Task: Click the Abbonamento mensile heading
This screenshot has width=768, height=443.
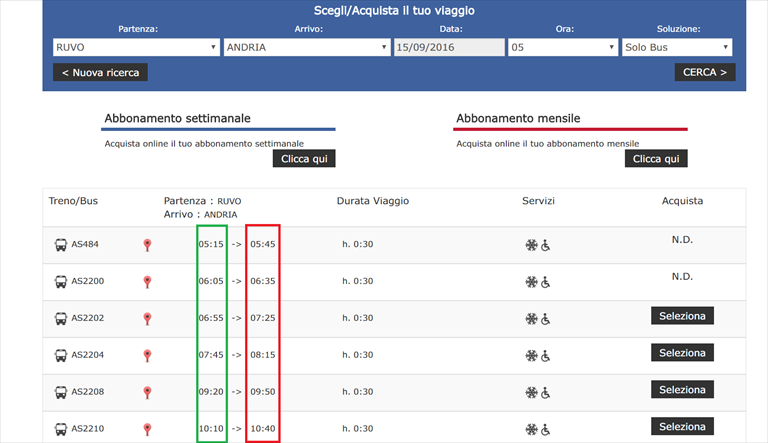Action: 518,118
